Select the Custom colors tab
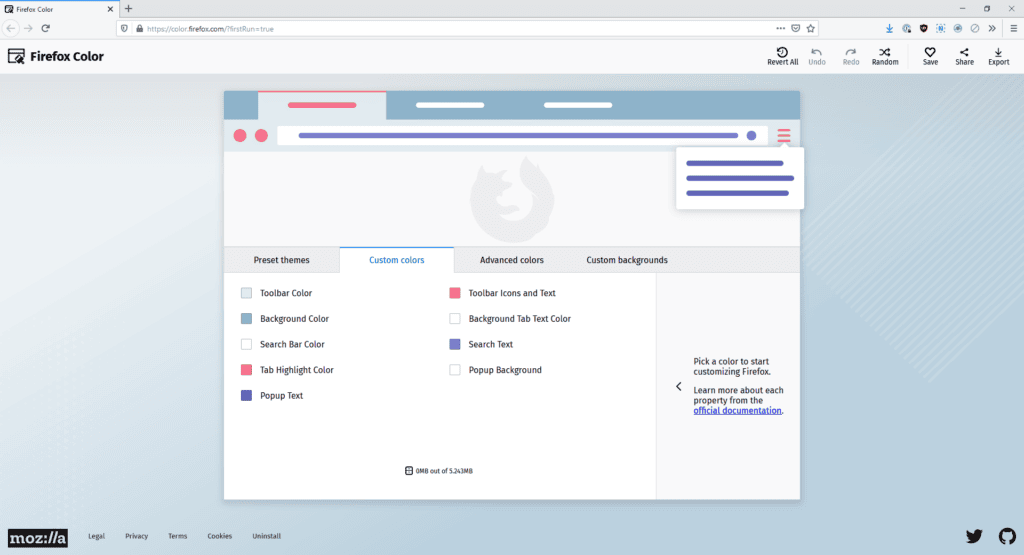This screenshot has height=555, width=1024. (x=396, y=260)
